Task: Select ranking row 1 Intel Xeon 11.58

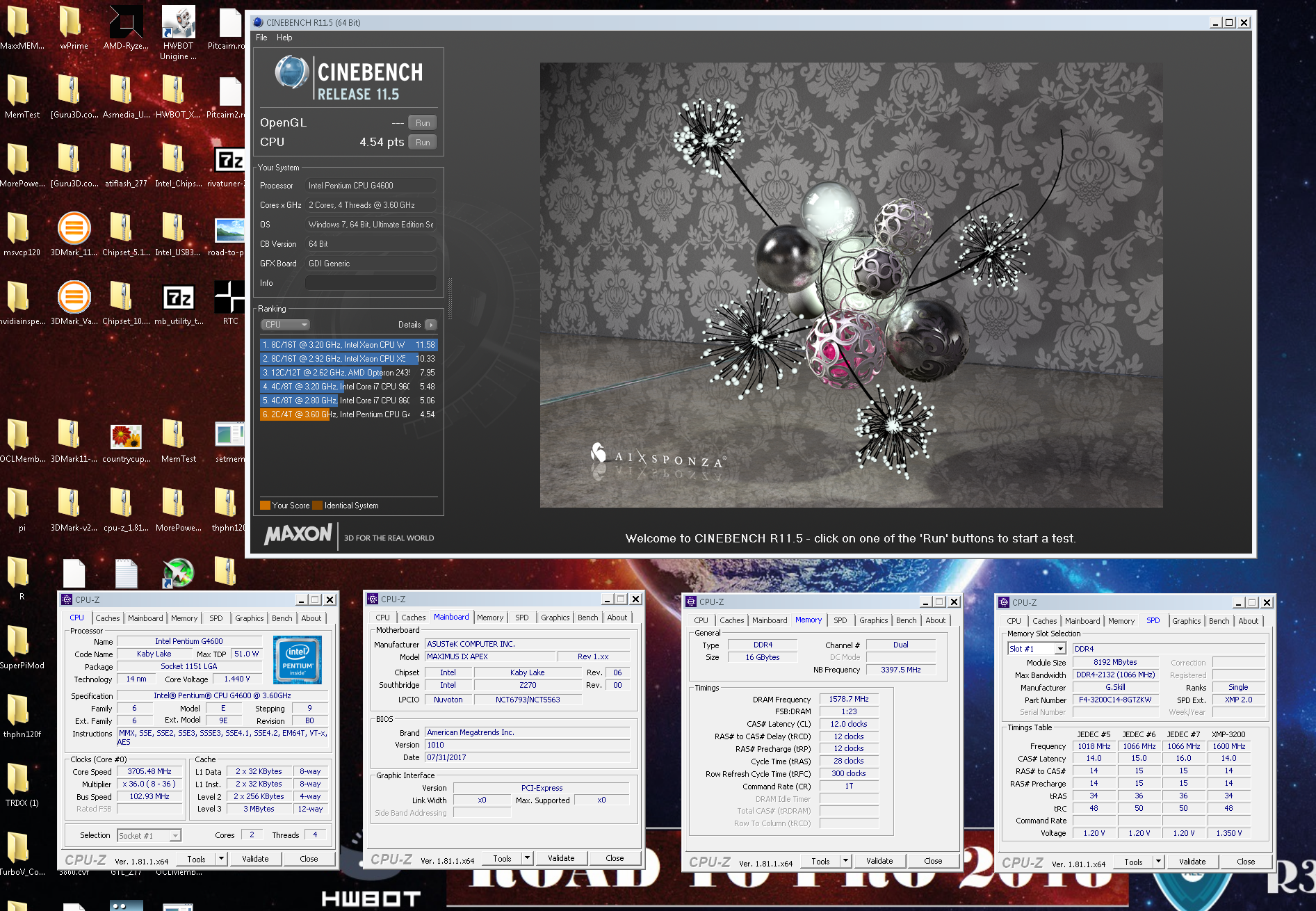Action: [349, 345]
